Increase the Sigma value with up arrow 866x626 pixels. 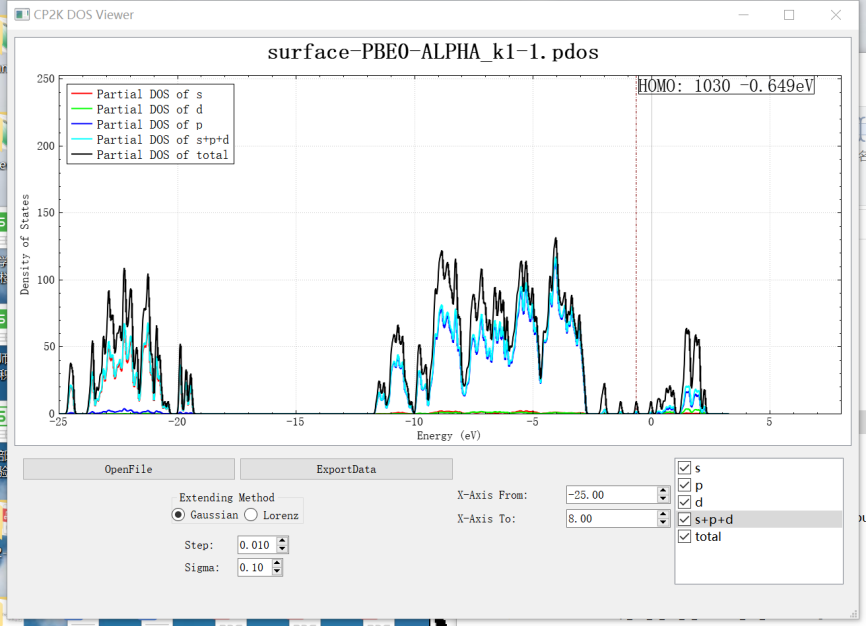277,563
